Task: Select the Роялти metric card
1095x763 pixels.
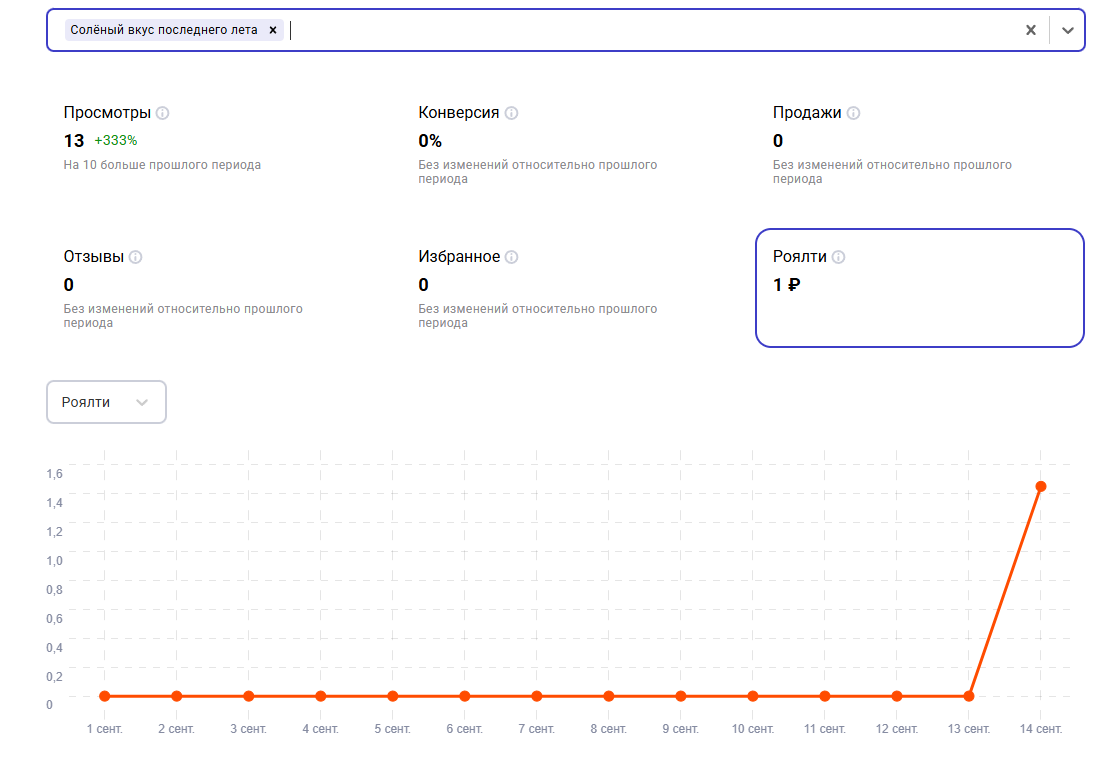Action: tap(920, 288)
